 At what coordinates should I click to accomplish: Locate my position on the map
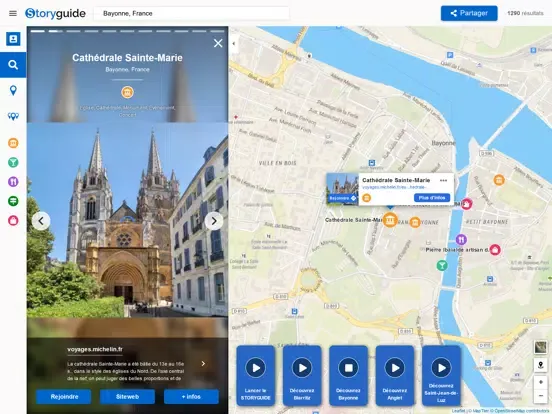pos(540,365)
